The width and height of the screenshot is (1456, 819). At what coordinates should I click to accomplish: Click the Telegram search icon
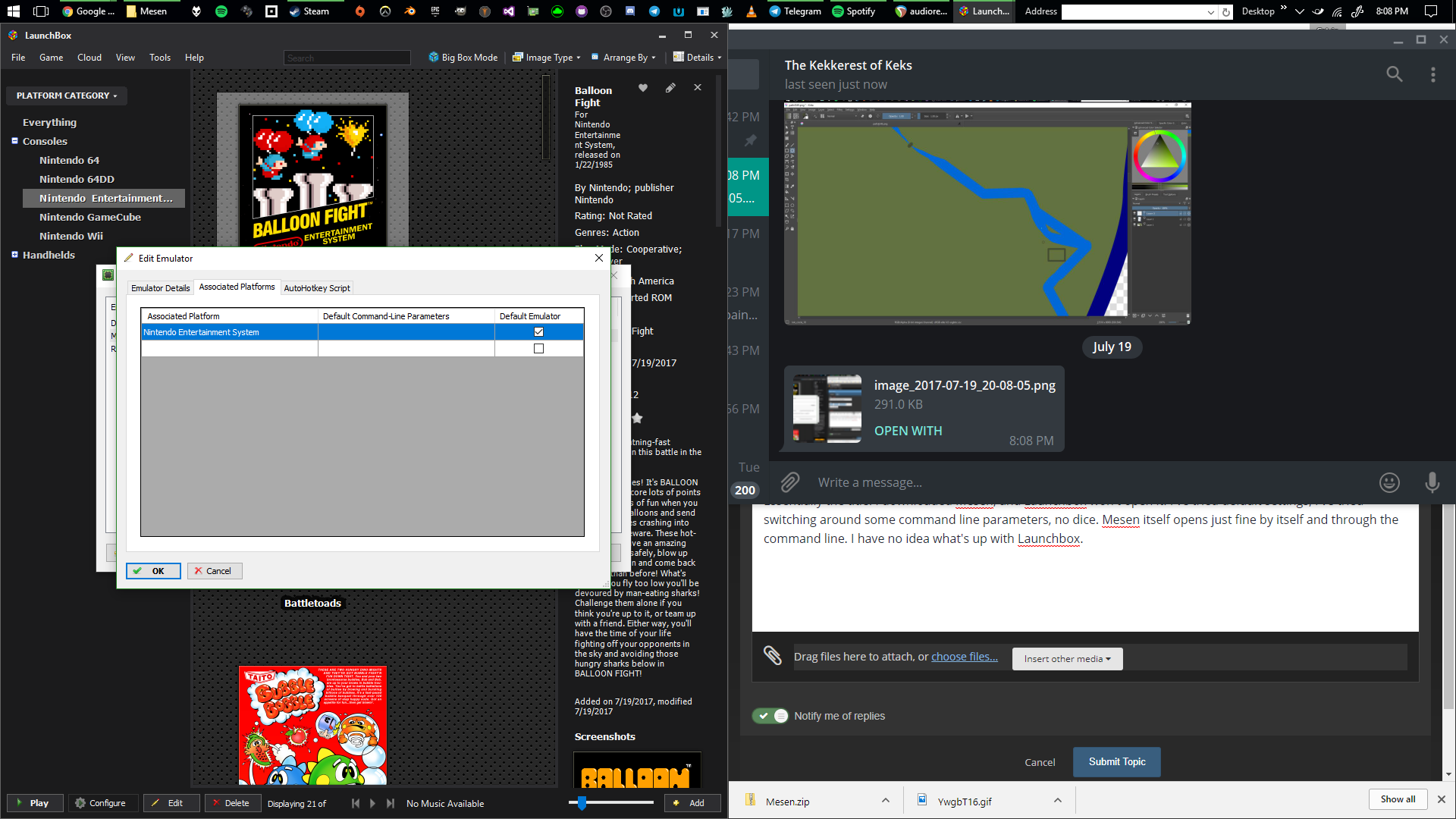click(x=1394, y=74)
